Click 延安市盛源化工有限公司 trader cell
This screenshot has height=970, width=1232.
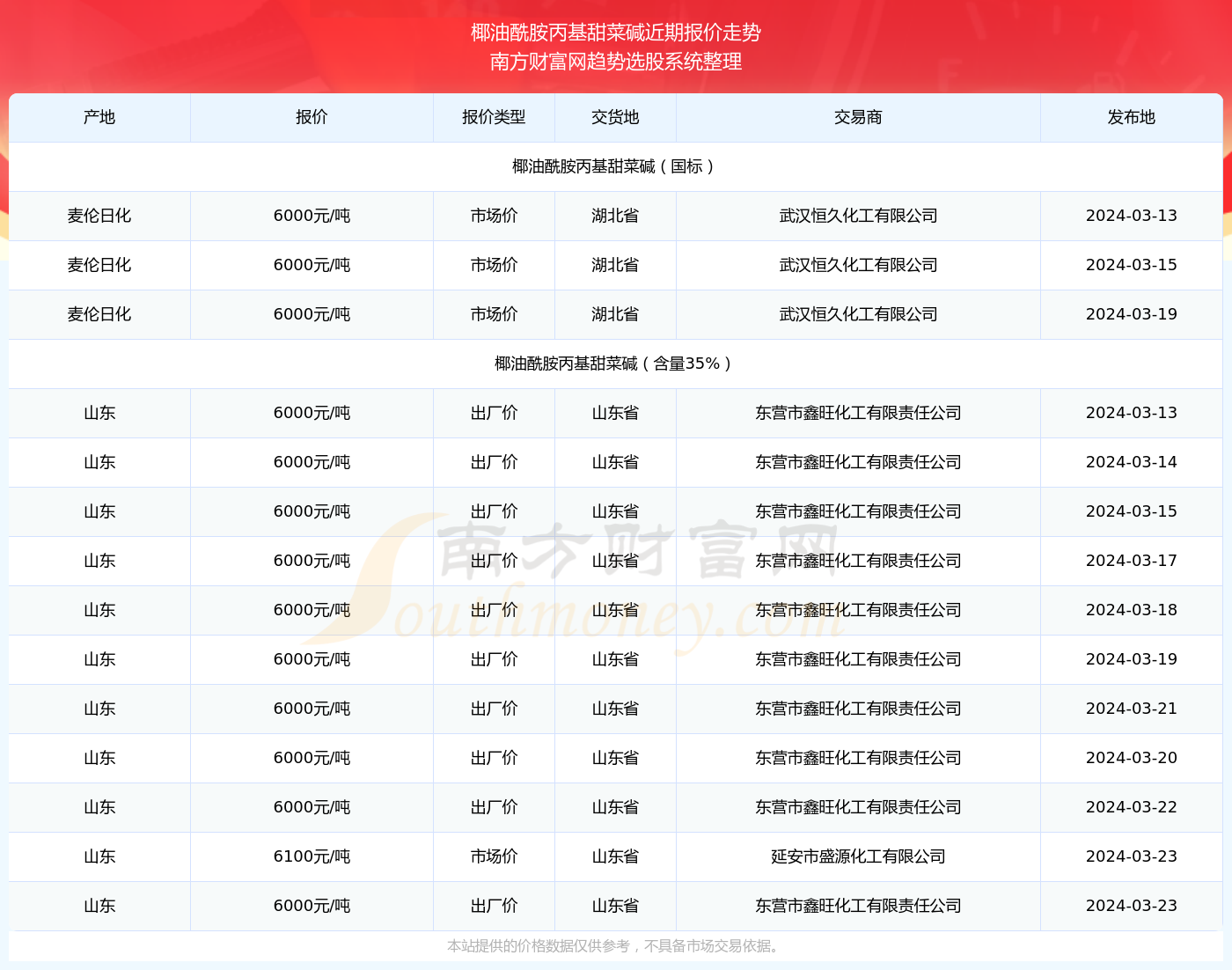pyautogui.click(x=858, y=856)
